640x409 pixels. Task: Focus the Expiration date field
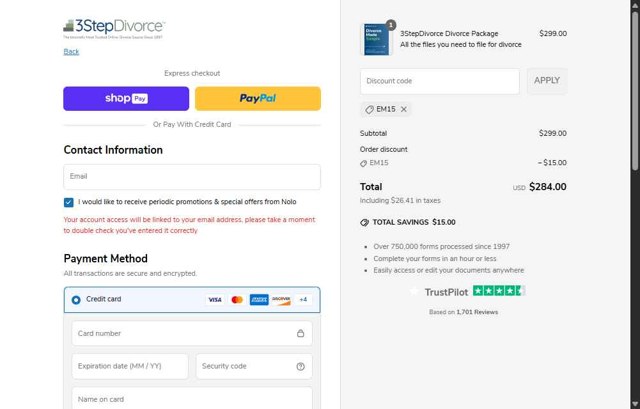pos(130,366)
